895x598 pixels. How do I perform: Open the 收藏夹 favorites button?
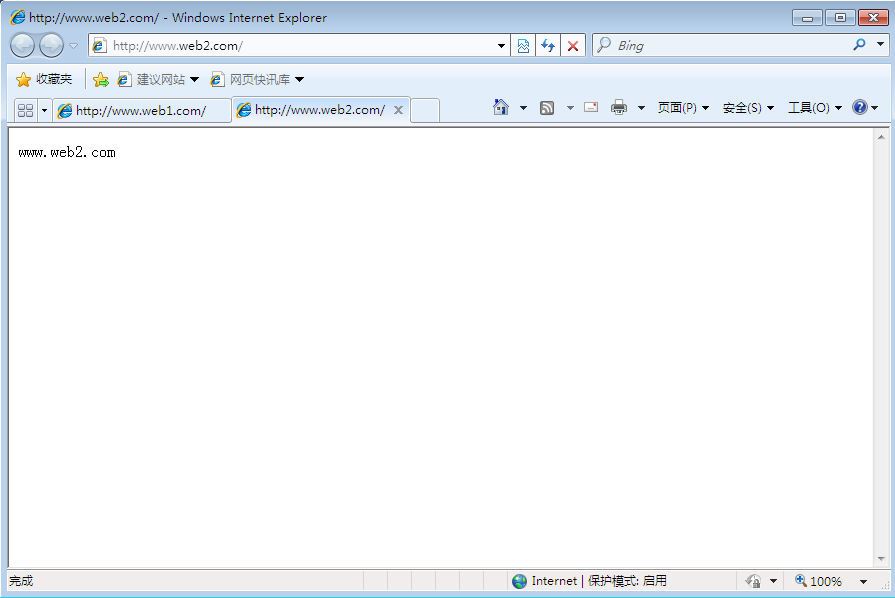[x=44, y=79]
